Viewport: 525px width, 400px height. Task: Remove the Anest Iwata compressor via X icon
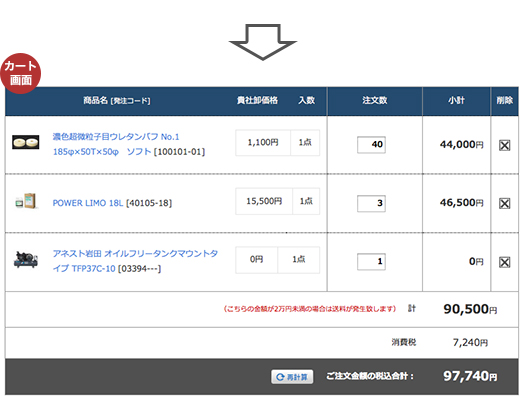pos(504,262)
